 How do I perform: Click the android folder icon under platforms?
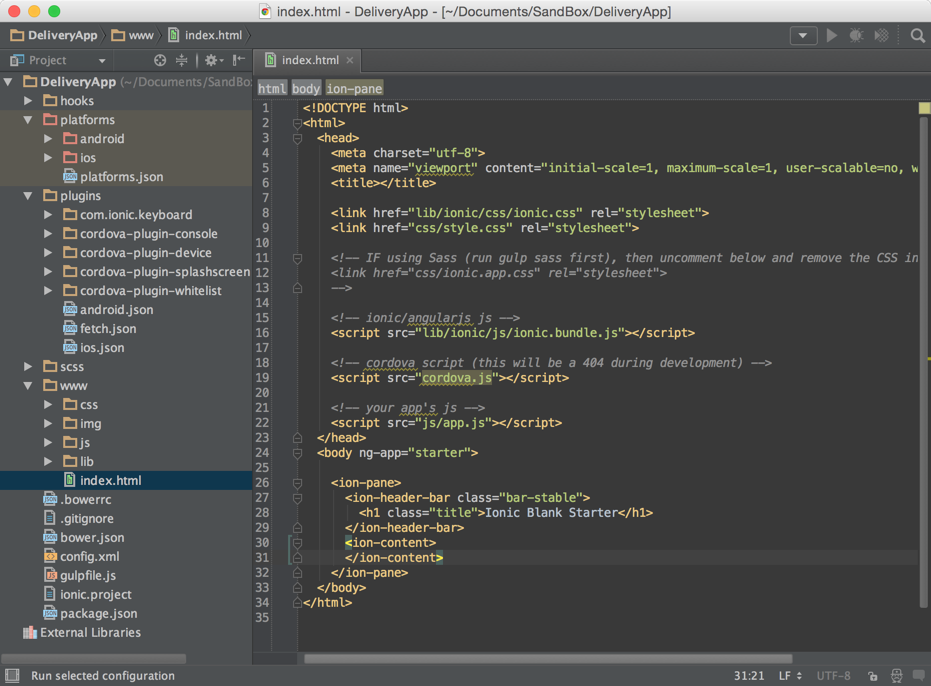[x=70, y=138]
